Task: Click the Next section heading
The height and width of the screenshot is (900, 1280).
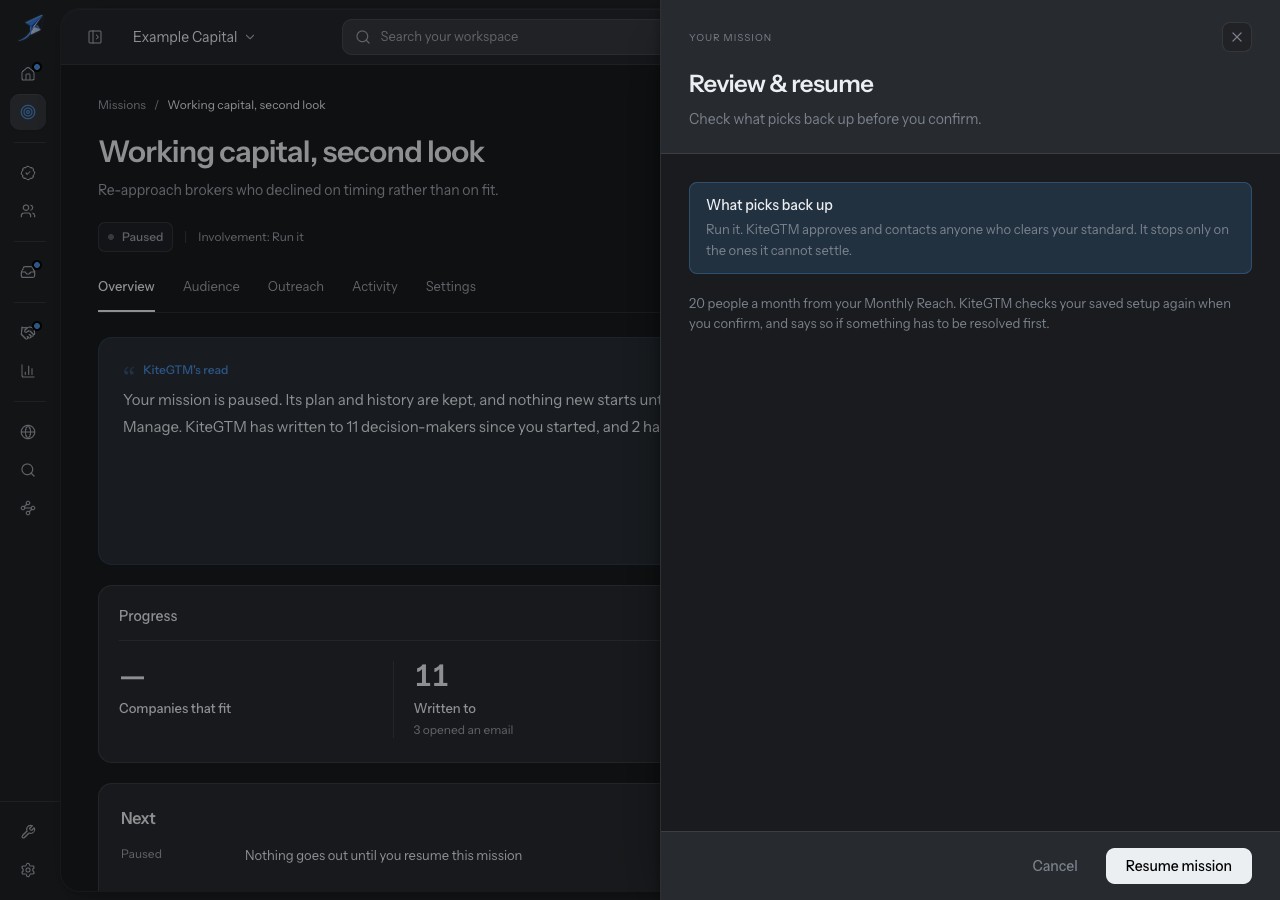Action: pos(138,818)
